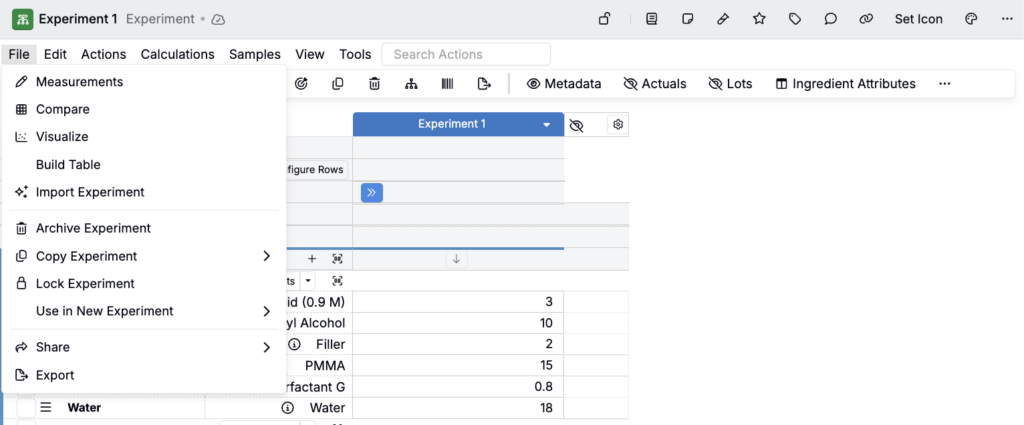Star this experiment as favorite
1024x425 pixels.
[x=759, y=19]
